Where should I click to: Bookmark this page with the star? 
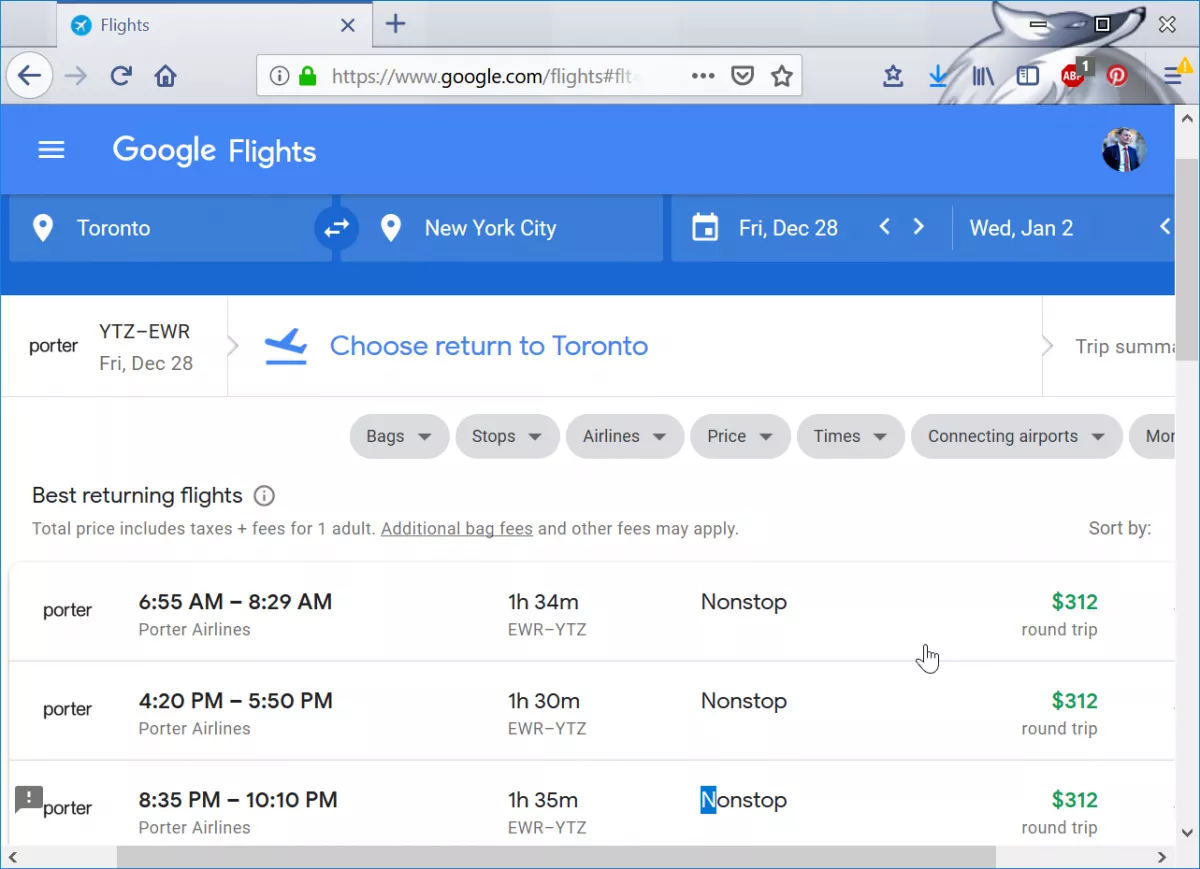coord(782,76)
